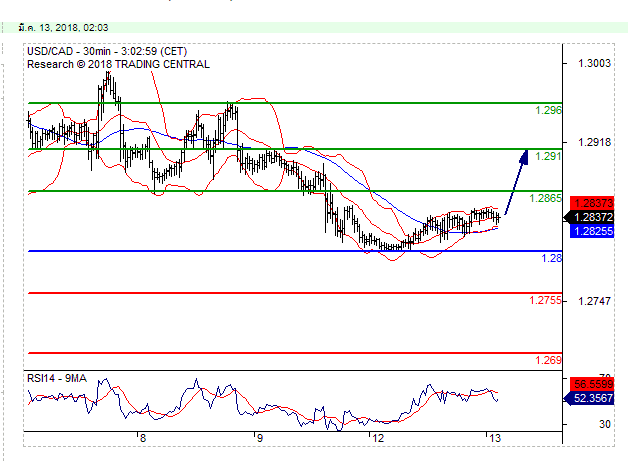Click the date axis label 8
The width and height of the screenshot is (628, 461).
(x=143, y=438)
